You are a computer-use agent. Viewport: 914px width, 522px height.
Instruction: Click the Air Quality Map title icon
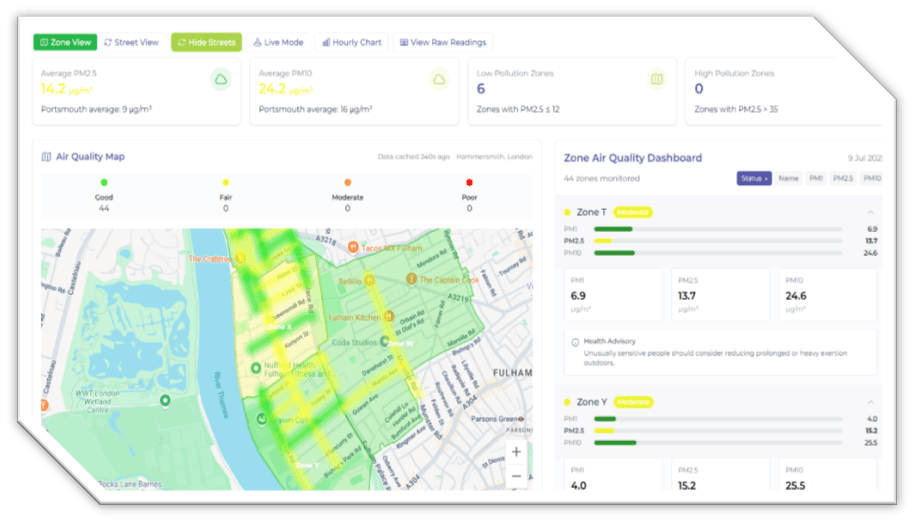click(x=46, y=157)
